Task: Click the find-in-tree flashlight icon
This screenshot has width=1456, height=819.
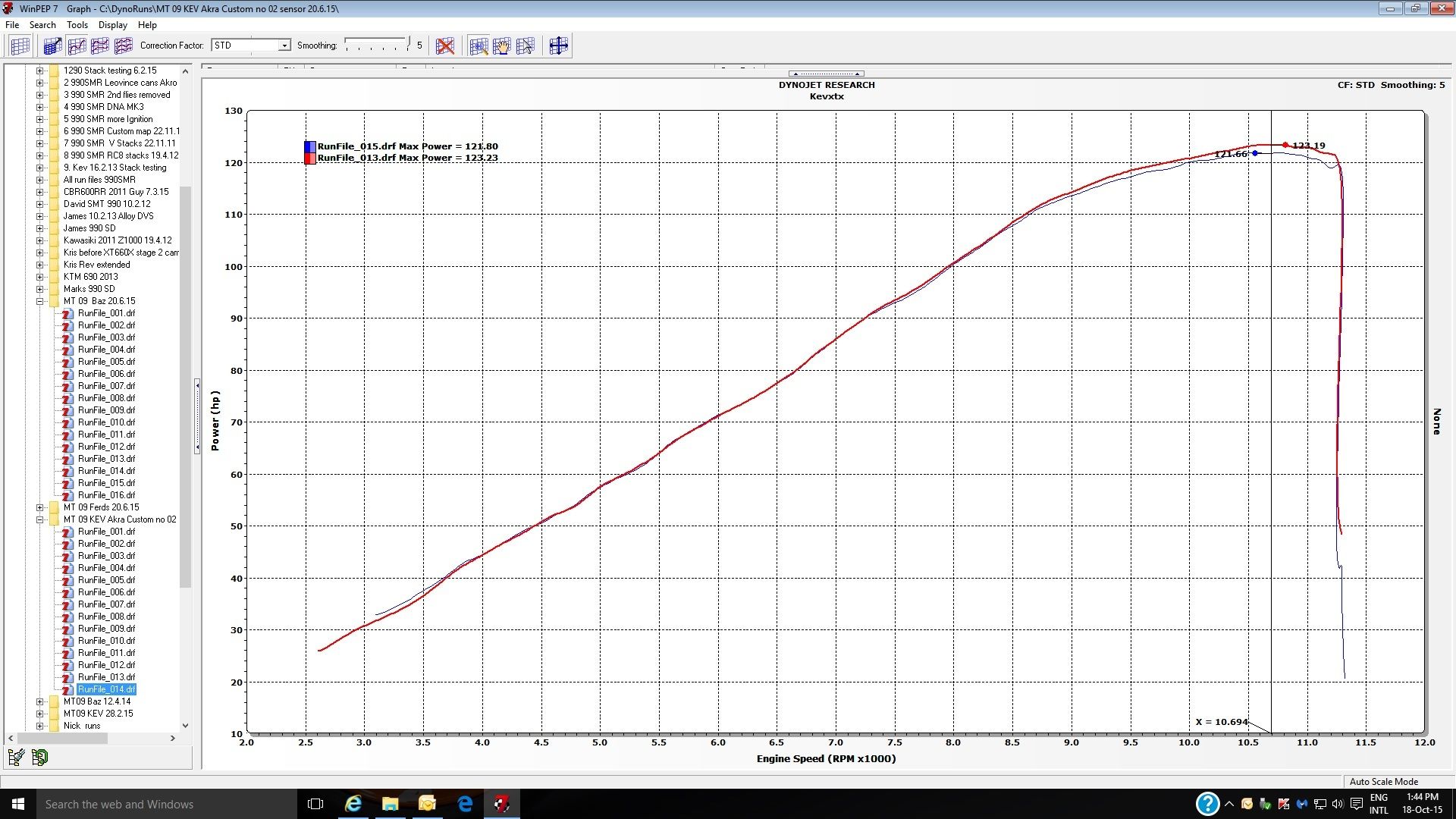Action: pos(16,757)
